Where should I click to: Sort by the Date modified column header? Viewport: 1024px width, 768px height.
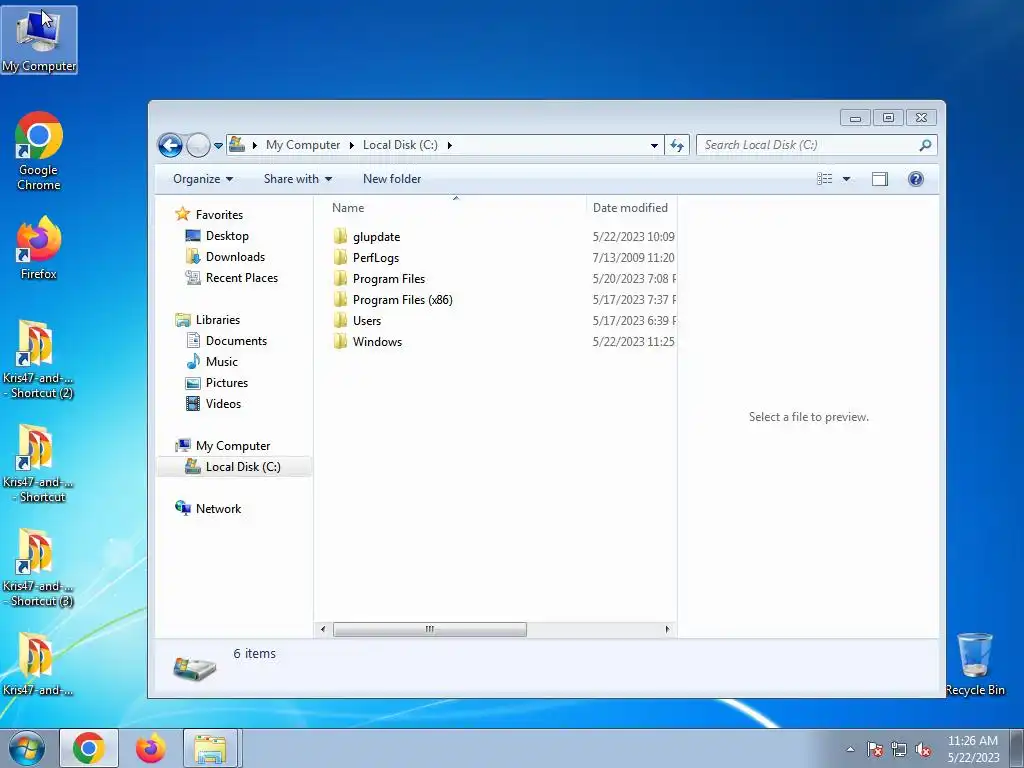coord(630,208)
